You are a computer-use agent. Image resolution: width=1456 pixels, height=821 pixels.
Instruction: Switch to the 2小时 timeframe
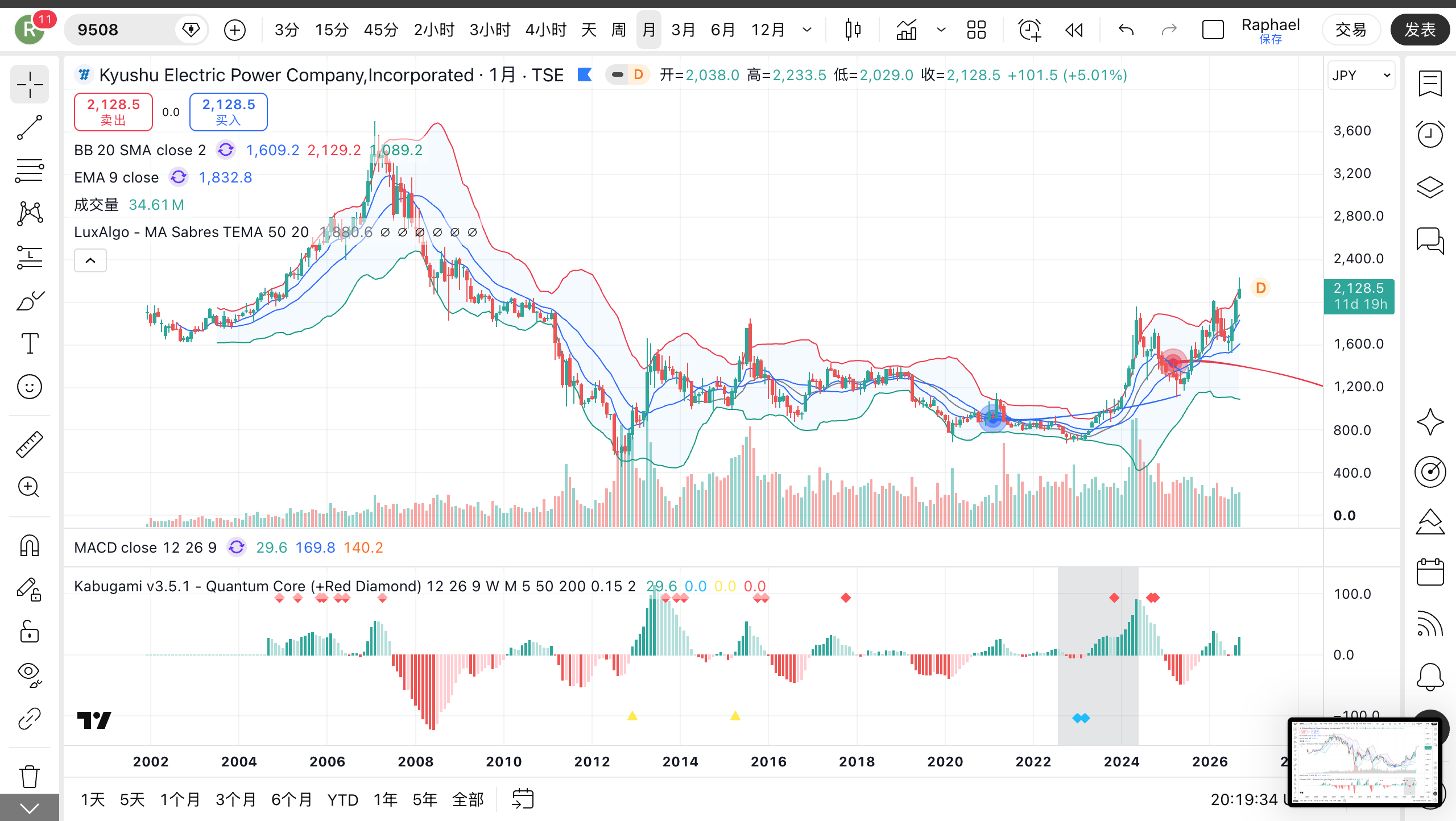point(434,30)
